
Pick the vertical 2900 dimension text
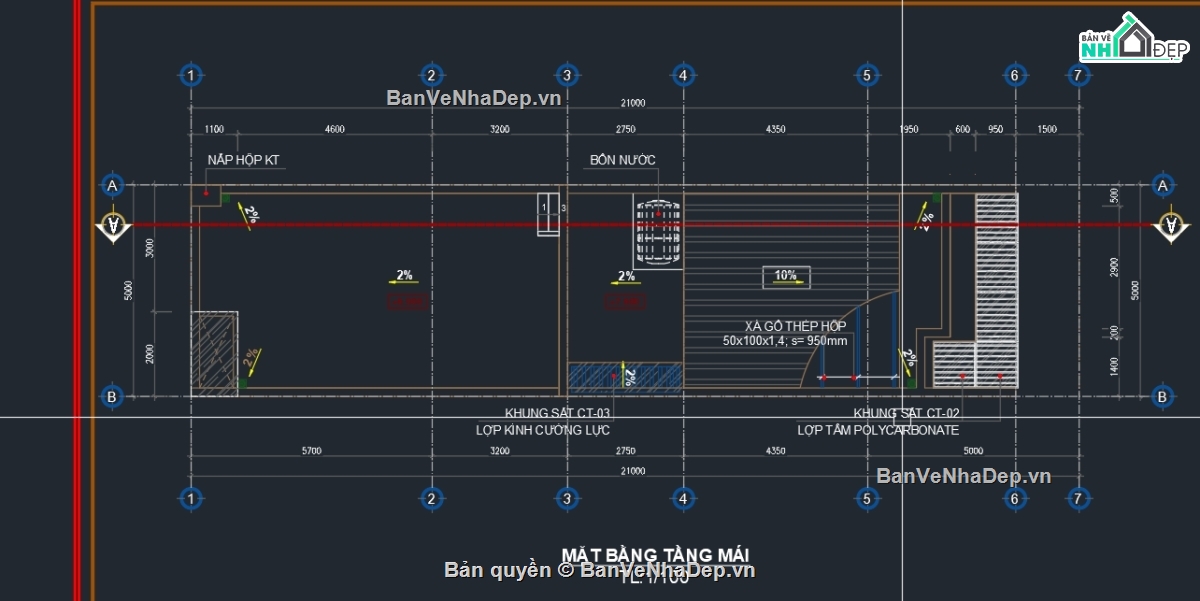point(1115,268)
